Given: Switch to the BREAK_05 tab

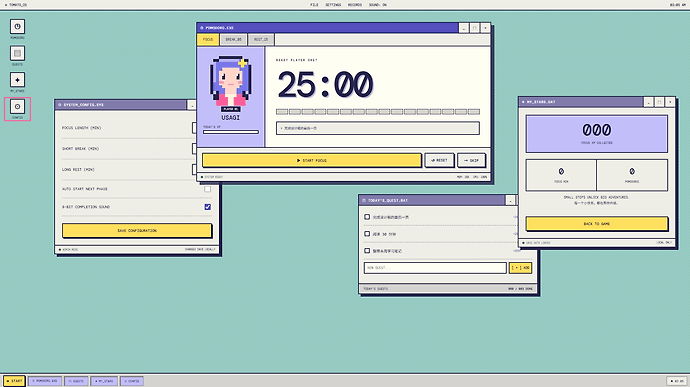Looking at the screenshot, I should tap(233, 40).
